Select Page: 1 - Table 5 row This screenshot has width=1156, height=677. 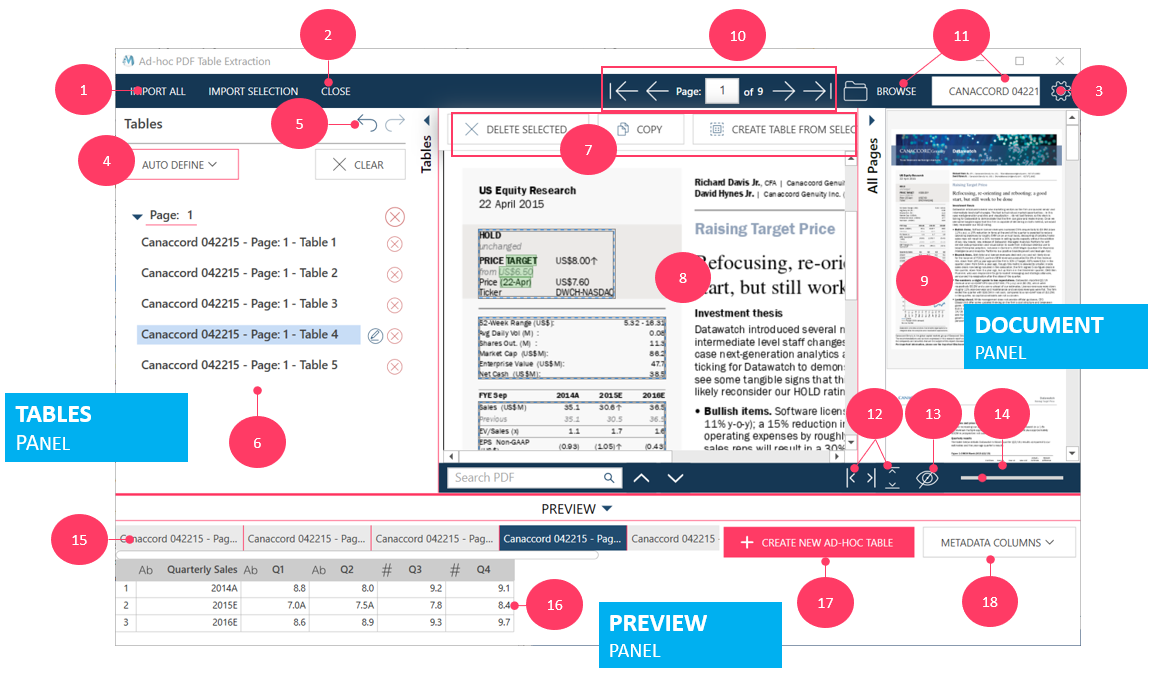coord(239,365)
